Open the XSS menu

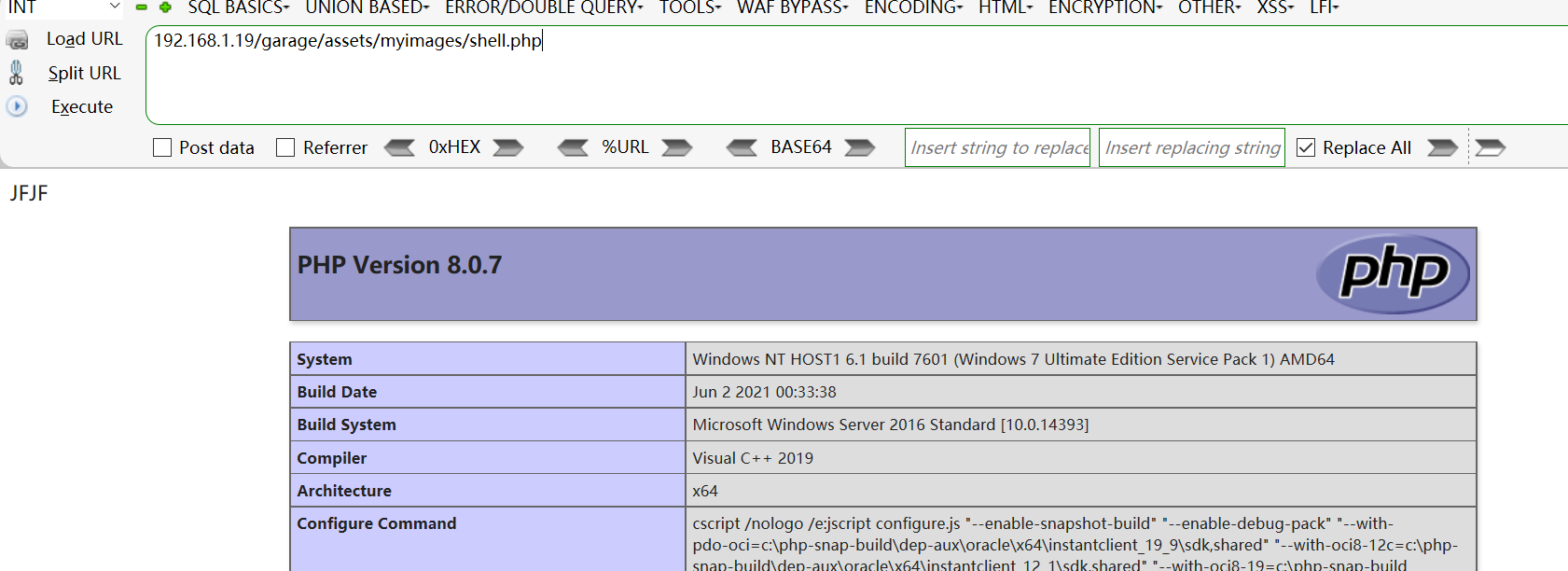coord(1275,7)
